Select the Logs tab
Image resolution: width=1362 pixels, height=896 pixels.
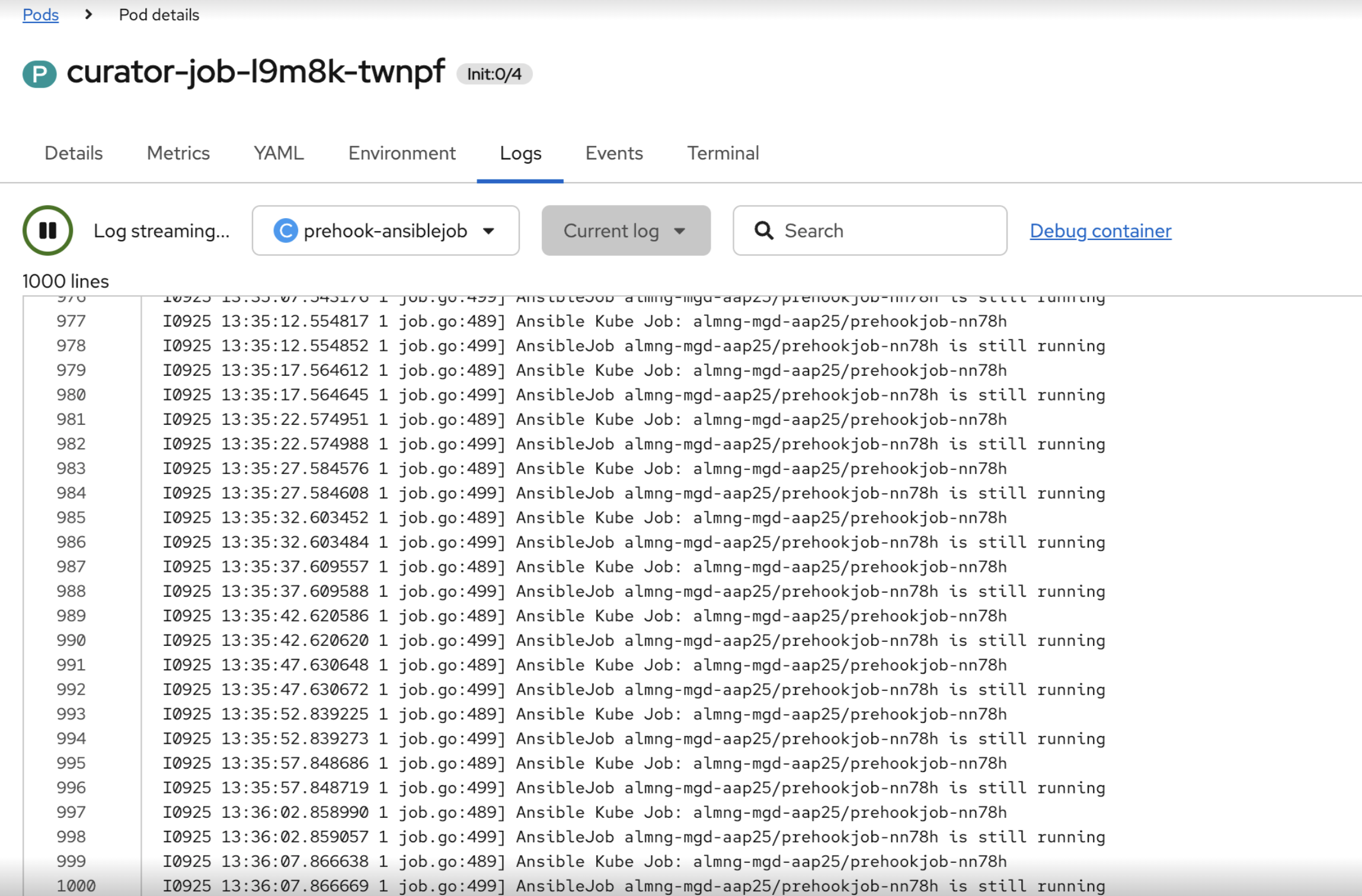tap(520, 153)
